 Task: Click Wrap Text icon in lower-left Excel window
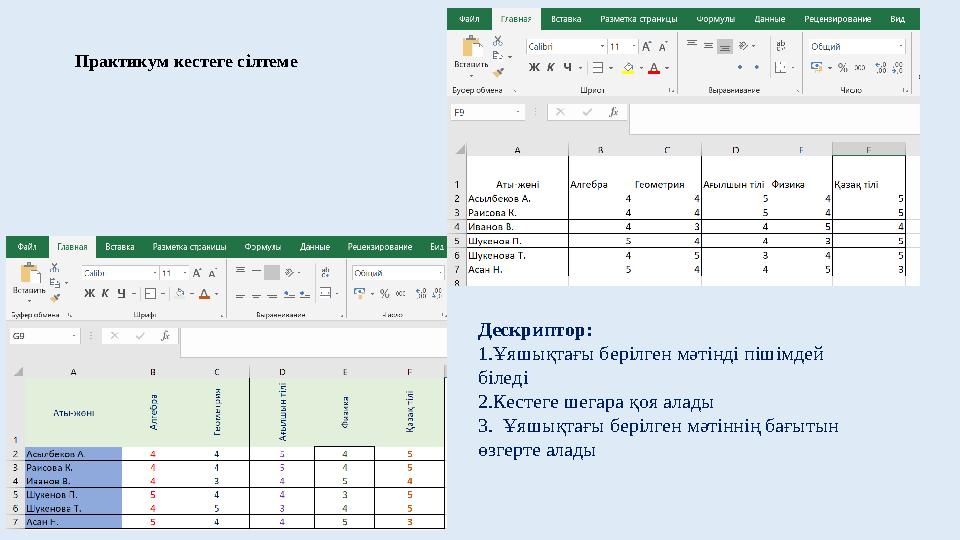[x=324, y=272]
